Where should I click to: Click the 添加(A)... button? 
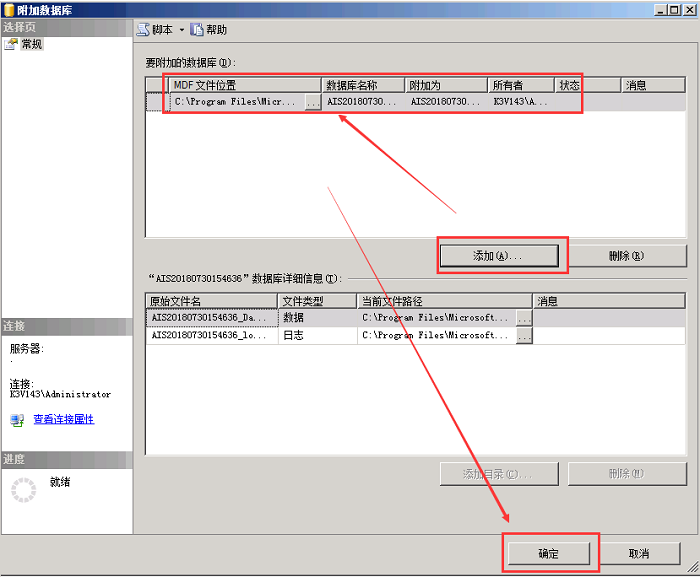point(503,256)
